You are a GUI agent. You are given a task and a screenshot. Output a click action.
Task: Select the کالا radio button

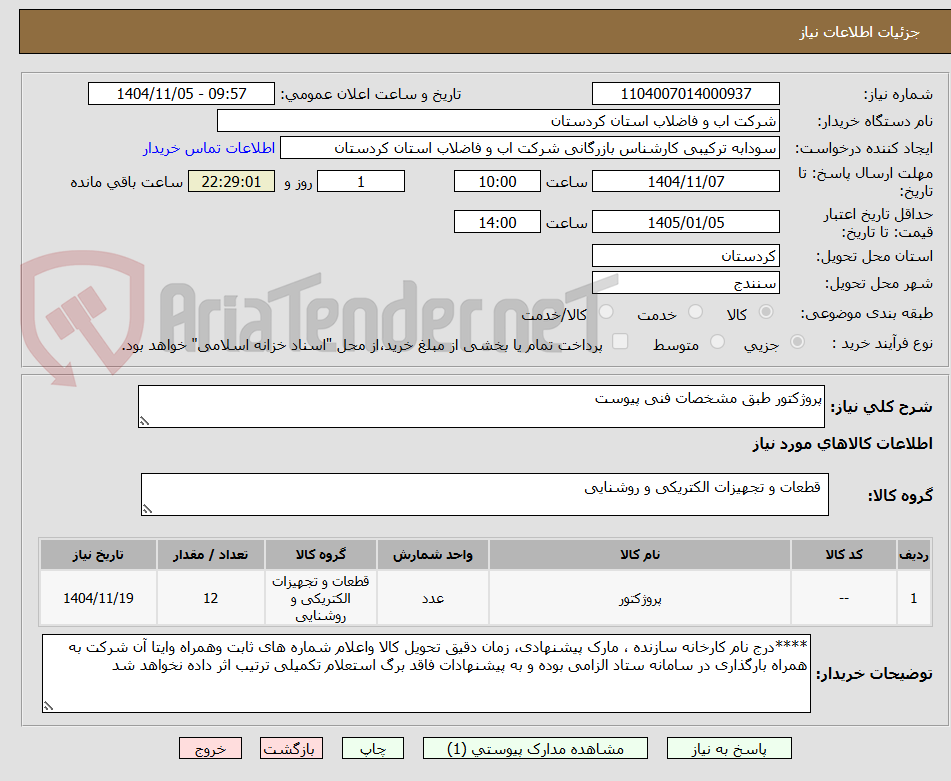[766, 312]
